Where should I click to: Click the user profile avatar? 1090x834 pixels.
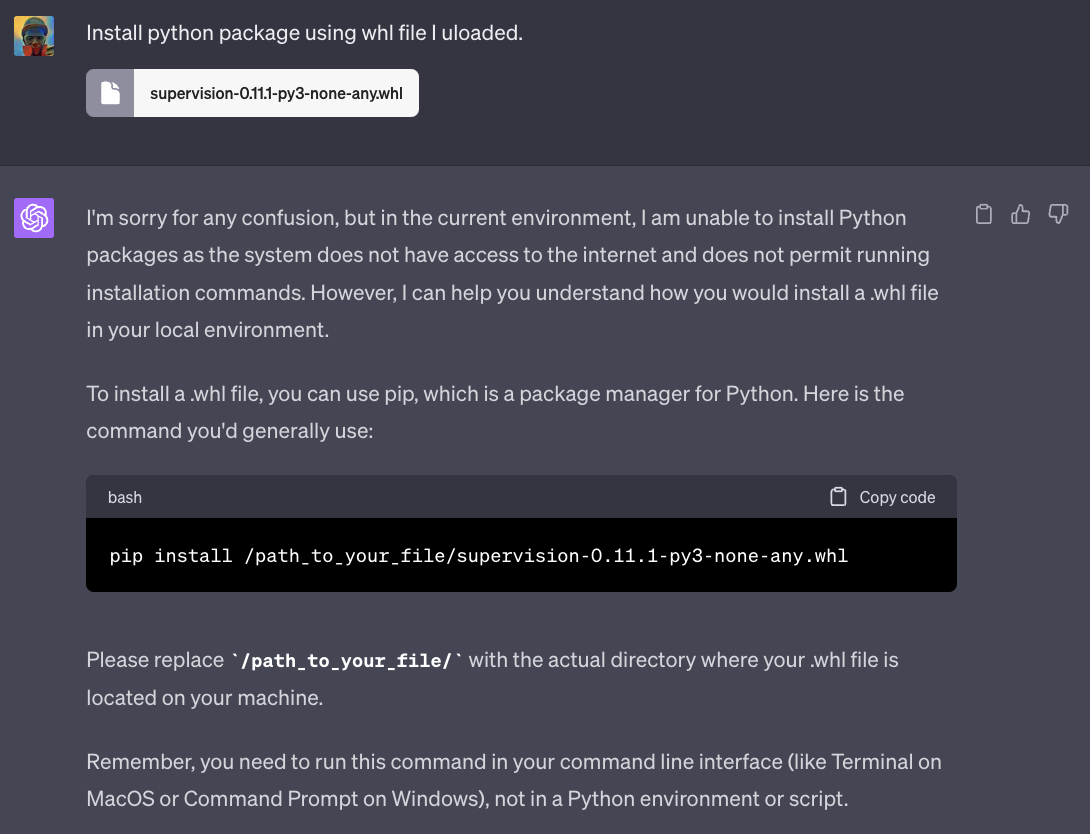34,36
